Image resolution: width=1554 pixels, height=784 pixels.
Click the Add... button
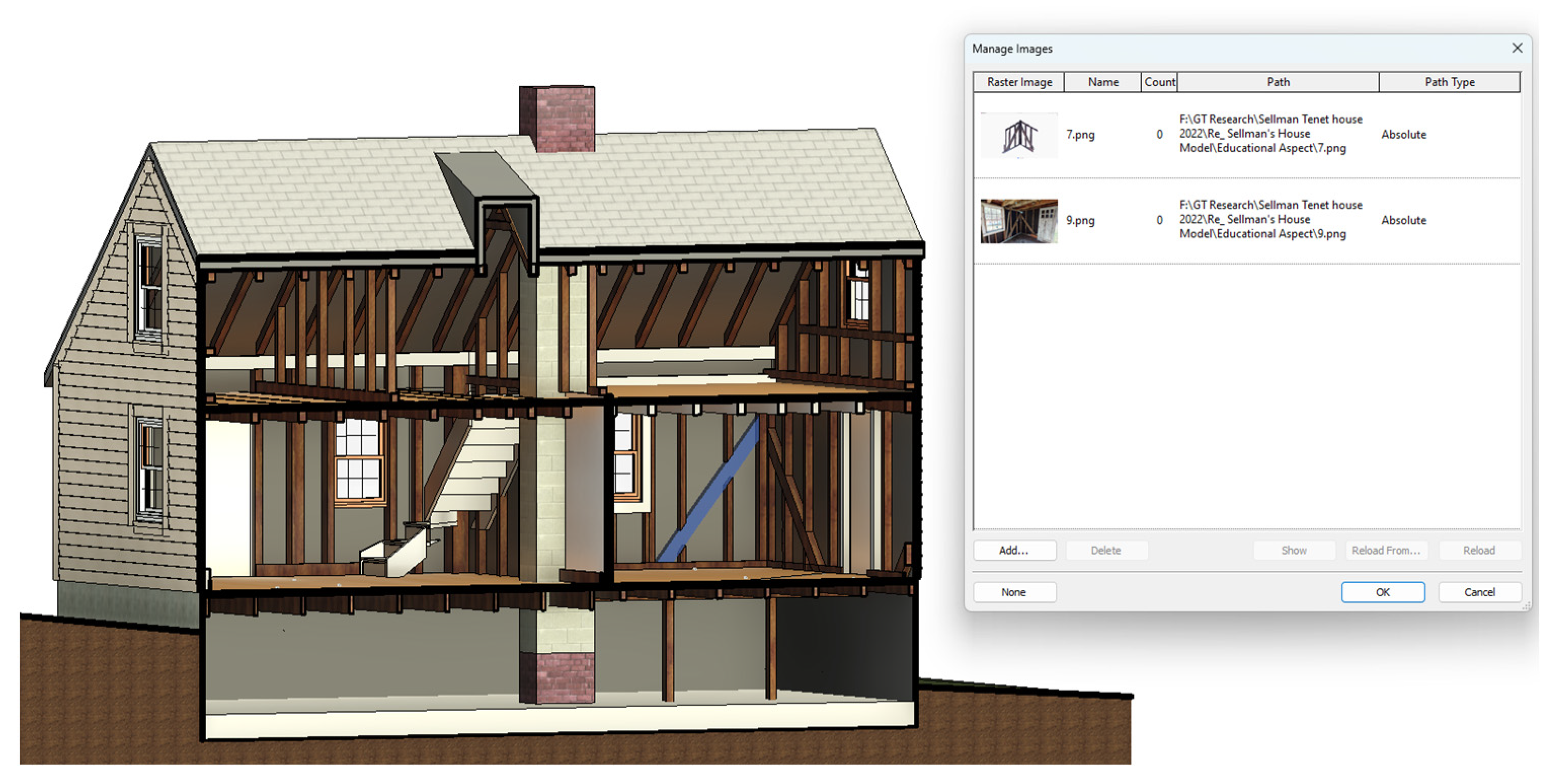coord(1014,550)
